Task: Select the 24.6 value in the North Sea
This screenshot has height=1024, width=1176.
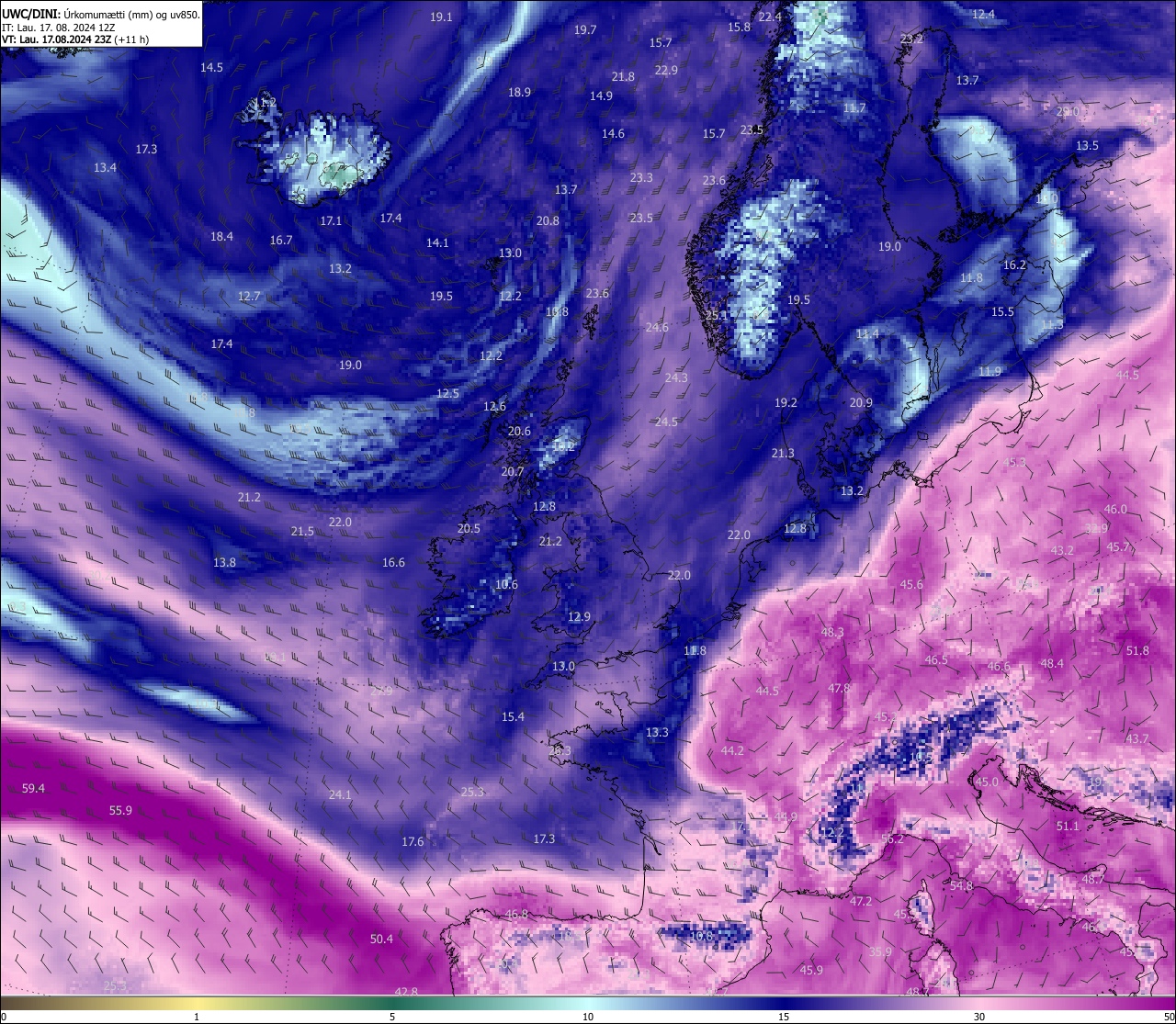Action: tap(657, 328)
